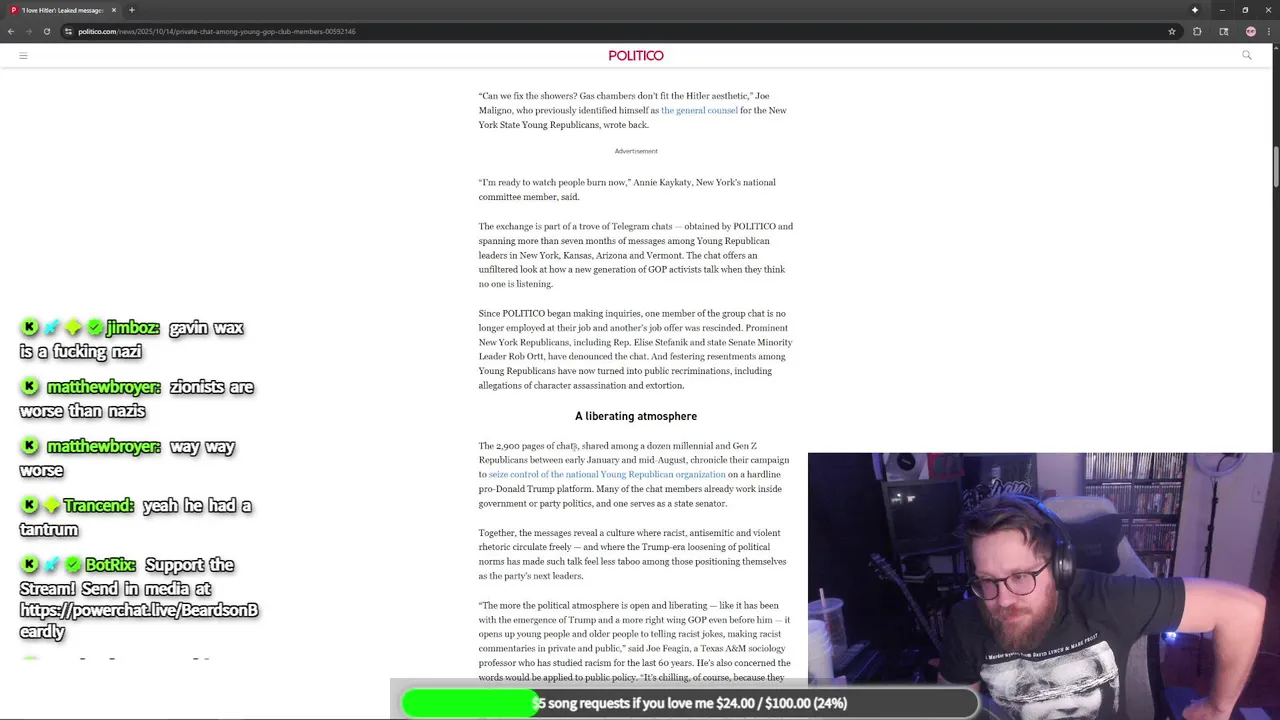Image resolution: width=1280 pixels, height=720 pixels.
Task: Click the page vertical scrollbar thumb
Action: (1275, 166)
